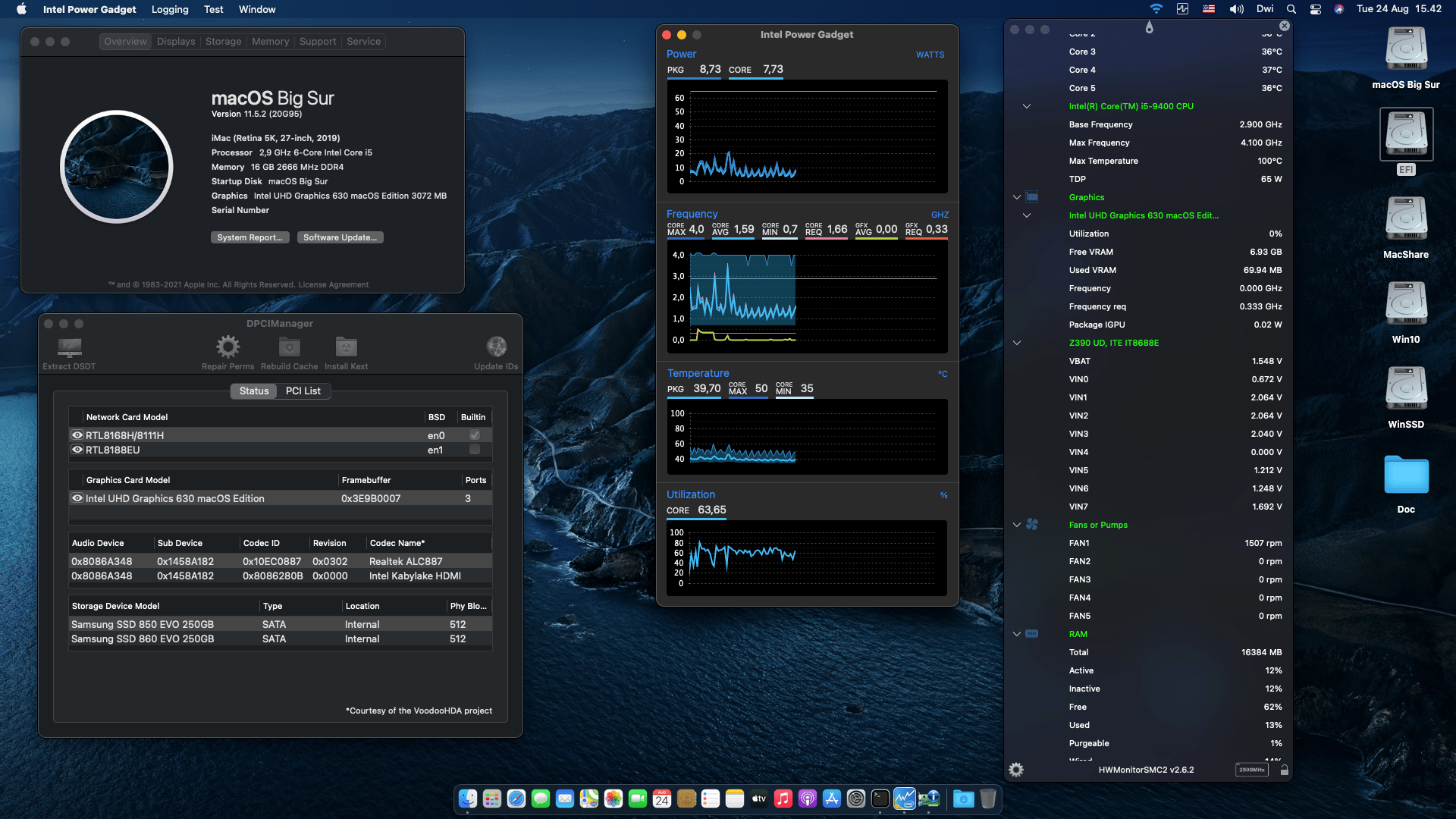Click the drop pin icon atop HWMonitorSMC2
The image size is (1456, 819).
click(1149, 28)
